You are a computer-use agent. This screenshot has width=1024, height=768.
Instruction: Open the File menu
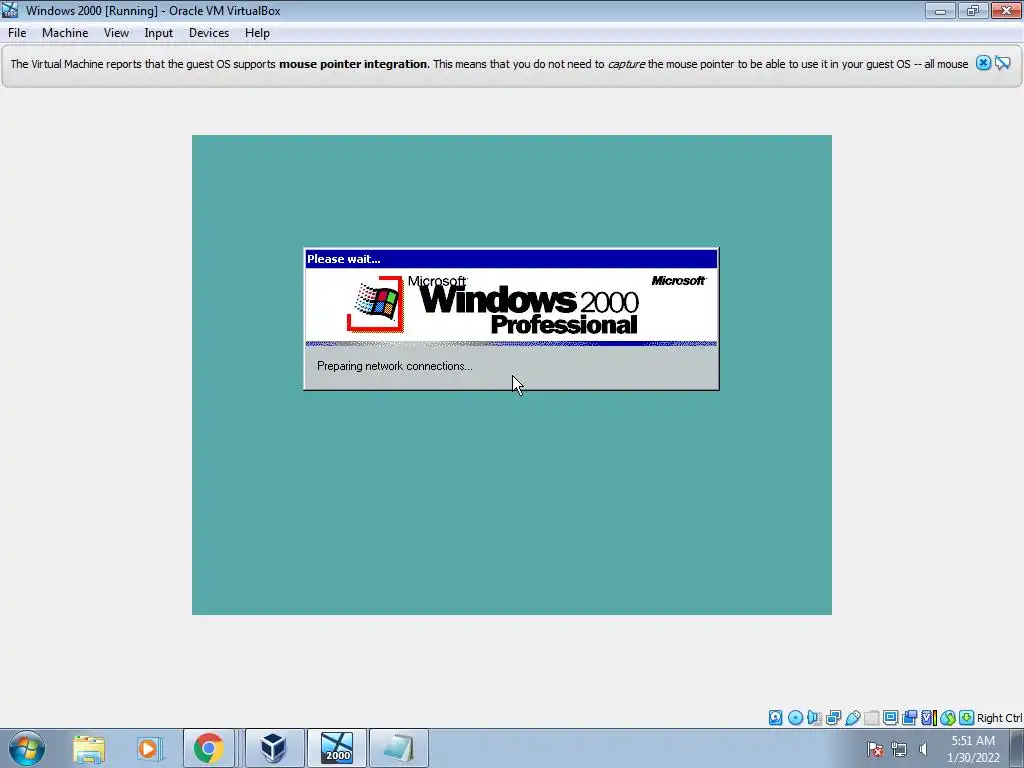tap(17, 33)
